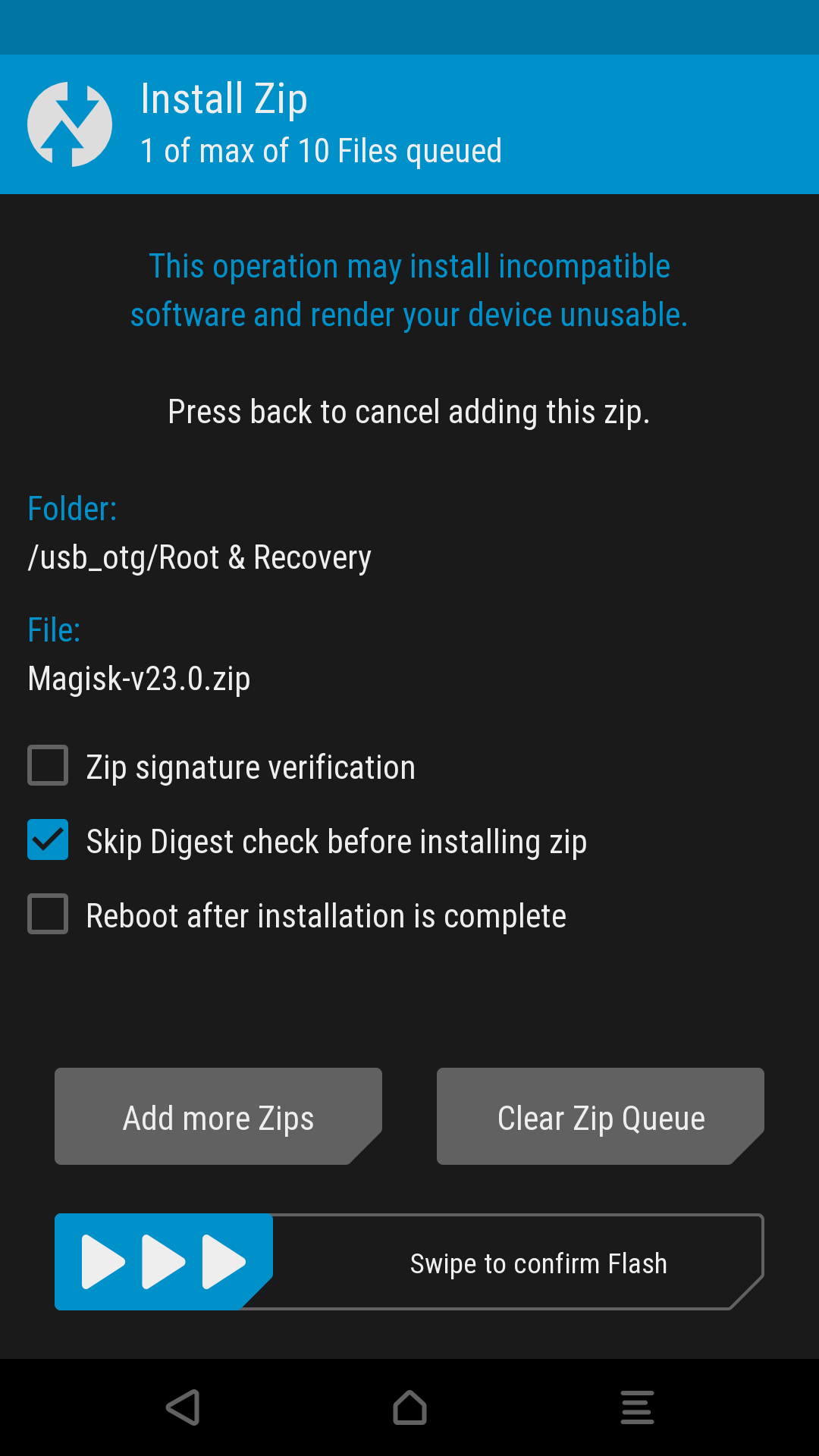Enable the Zip signature verification checkbox
819x1456 pixels.
[x=48, y=765]
